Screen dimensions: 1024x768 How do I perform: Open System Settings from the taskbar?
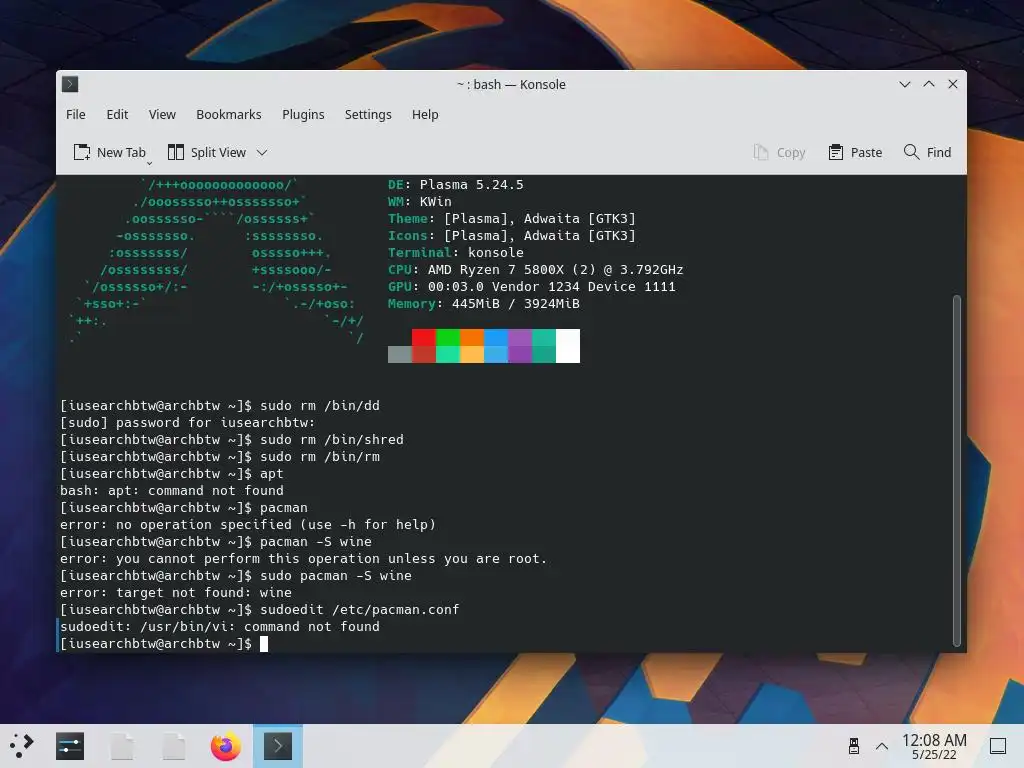[70, 746]
